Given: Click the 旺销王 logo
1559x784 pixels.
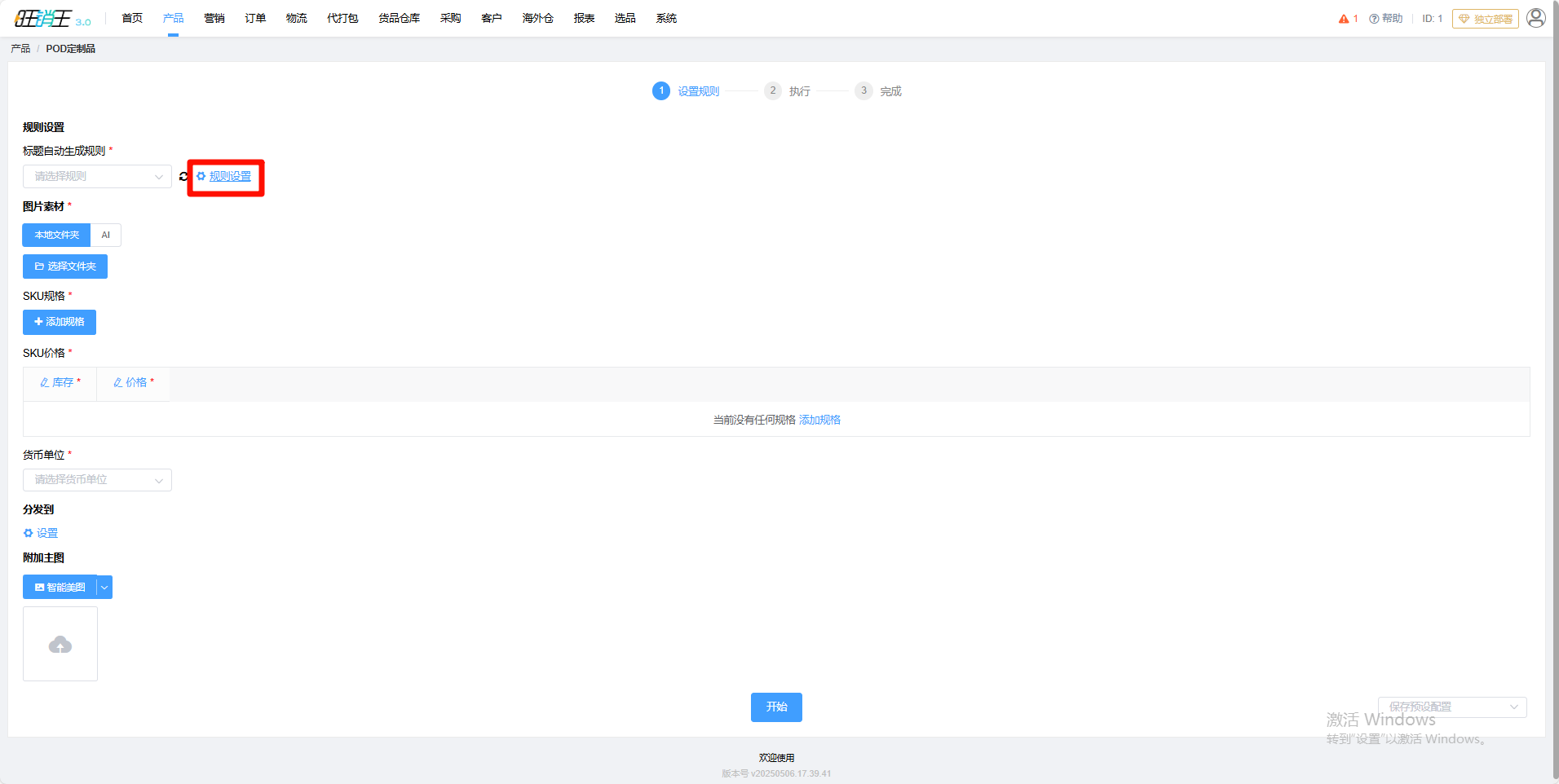Looking at the screenshot, I should (52, 18).
